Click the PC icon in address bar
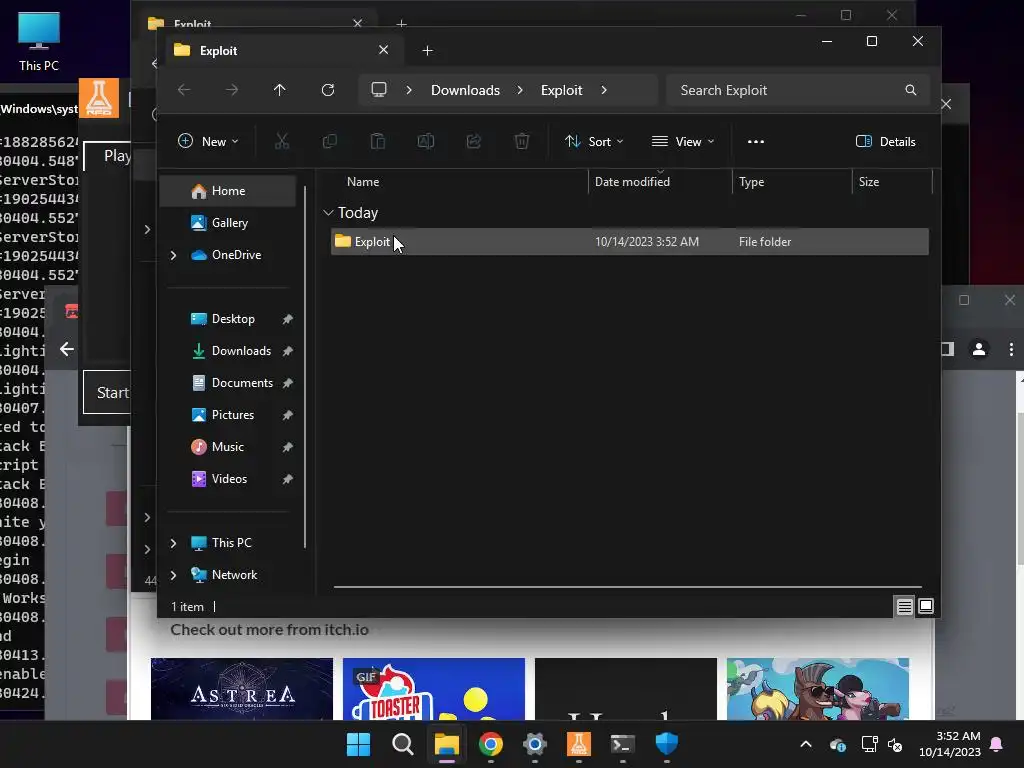The width and height of the screenshot is (1024, 768). pyautogui.click(x=379, y=89)
